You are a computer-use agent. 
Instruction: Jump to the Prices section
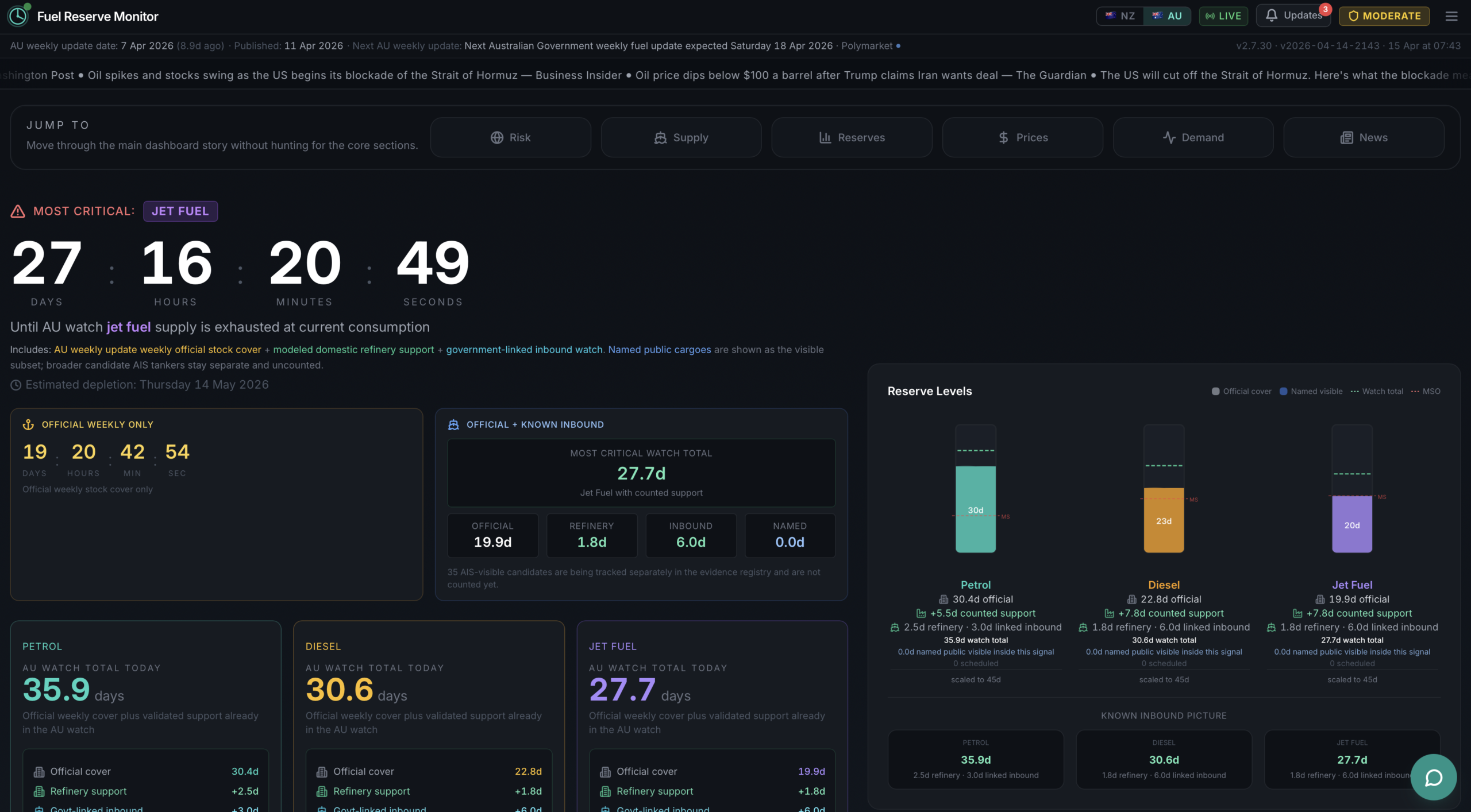pos(1022,137)
